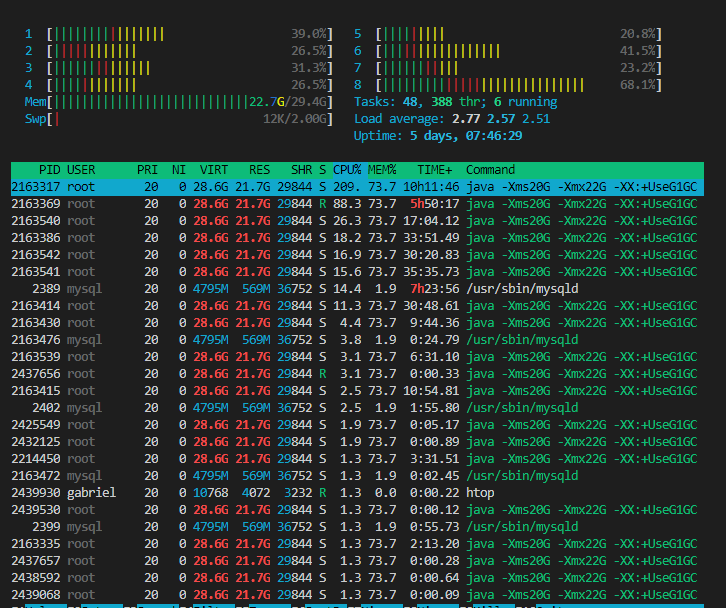
Task: Click the S state column header
Action: [322, 170]
